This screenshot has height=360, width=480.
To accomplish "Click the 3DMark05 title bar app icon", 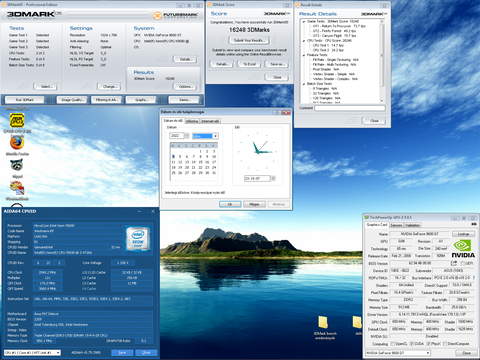I will point(4,5).
